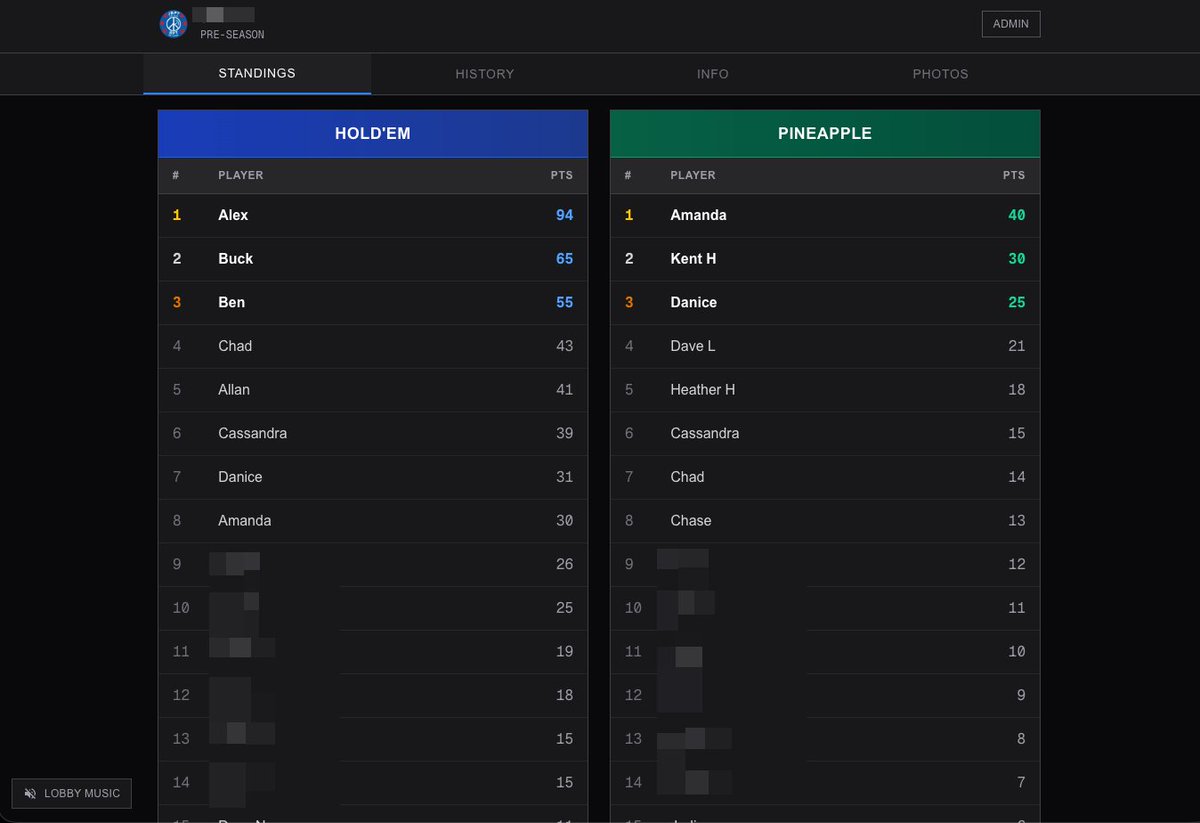Click Alex's 94 points value
The height and width of the screenshot is (823, 1200).
pyautogui.click(x=565, y=215)
